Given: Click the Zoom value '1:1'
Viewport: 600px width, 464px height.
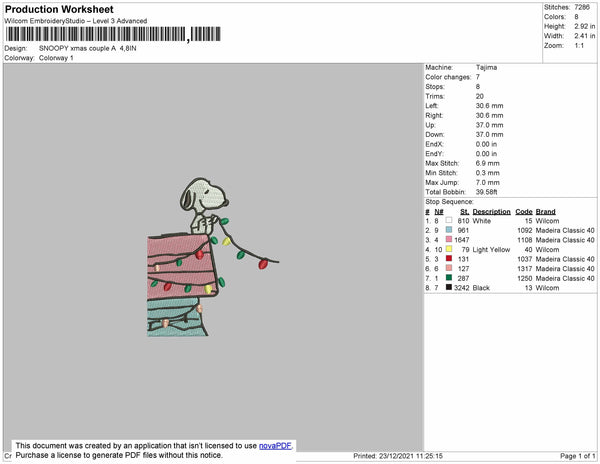Looking at the screenshot, I should (579, 46).
